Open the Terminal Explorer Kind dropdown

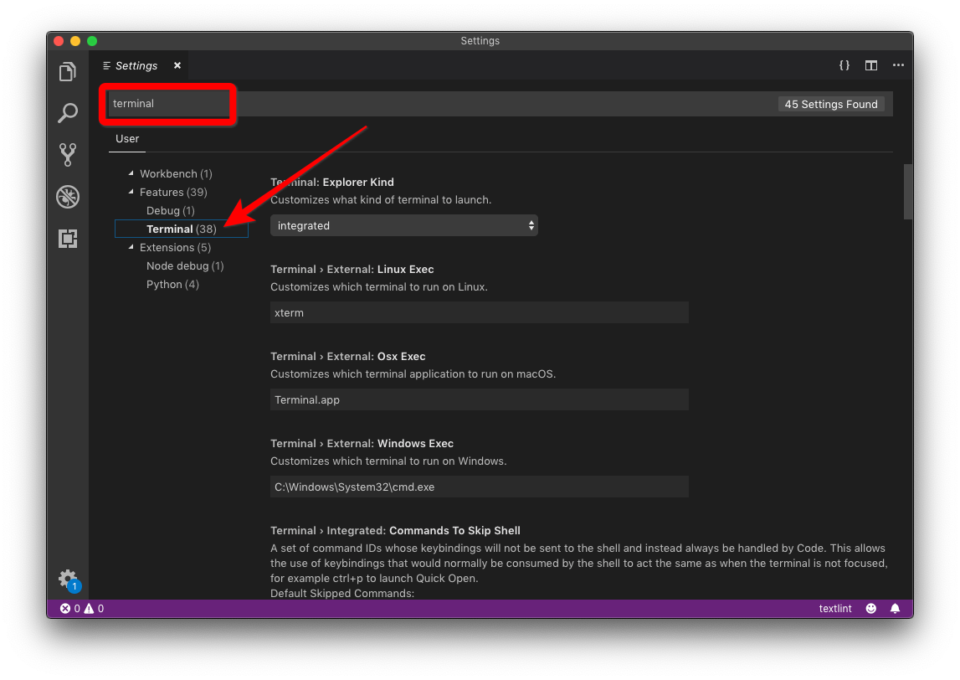404,225
